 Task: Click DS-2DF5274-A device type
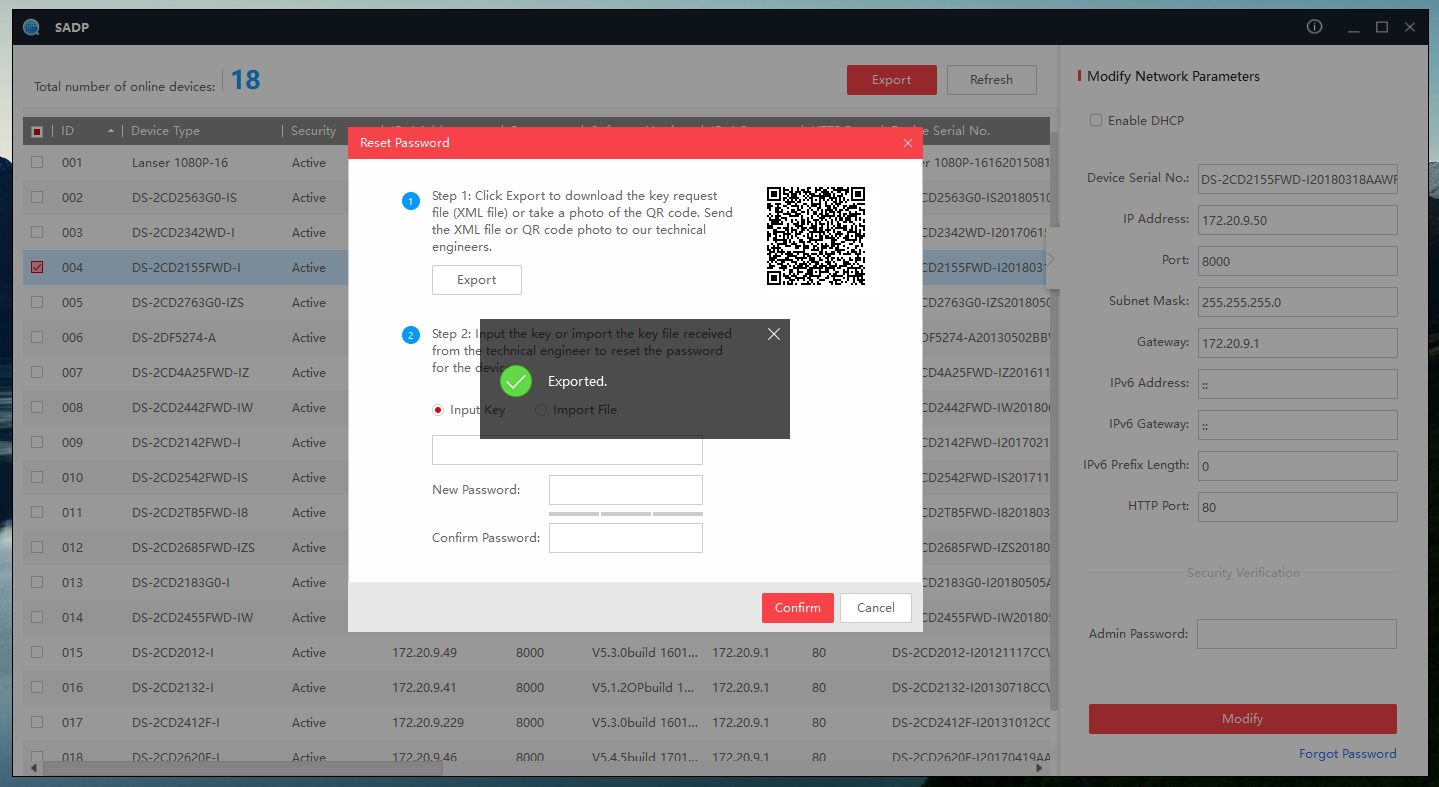click(174, 337)
